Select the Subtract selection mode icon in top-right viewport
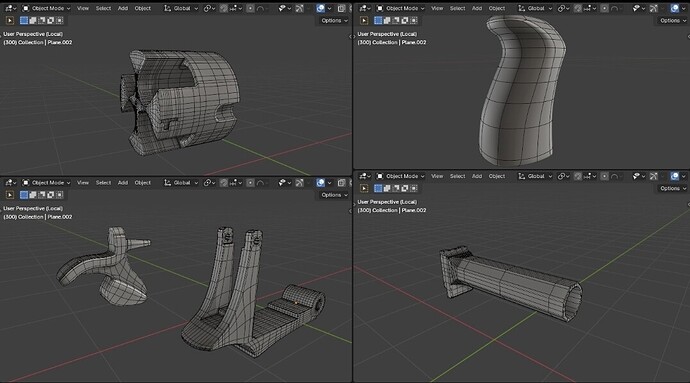 click(396, 20)
